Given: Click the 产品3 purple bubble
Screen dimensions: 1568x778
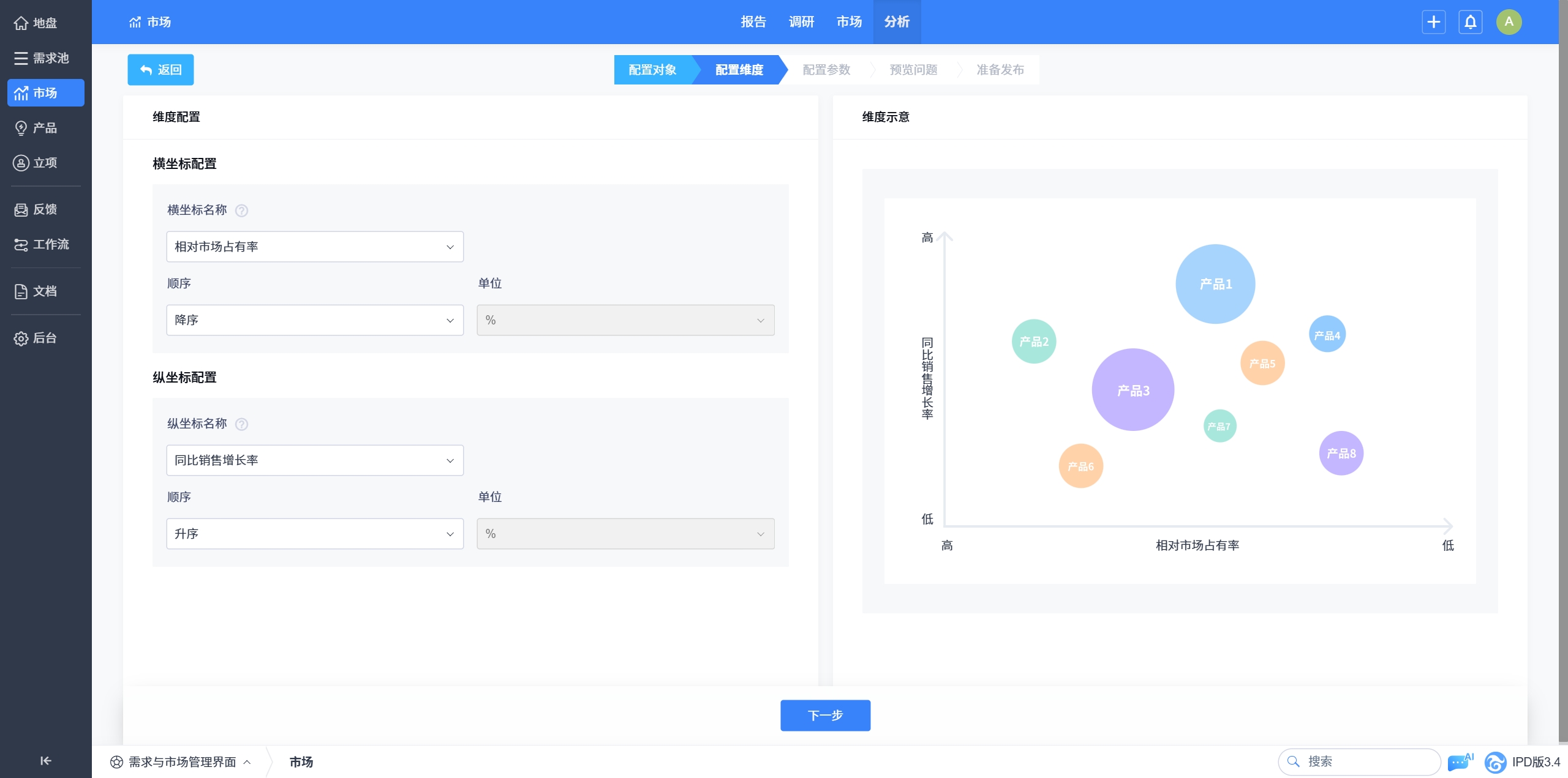Looking at the screenshot, I should [1133, 390].
